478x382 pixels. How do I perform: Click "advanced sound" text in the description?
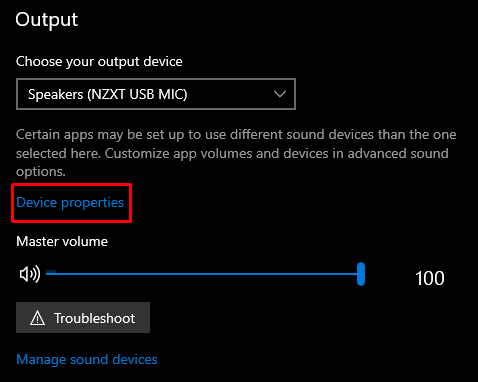click(x=398, y=153)
